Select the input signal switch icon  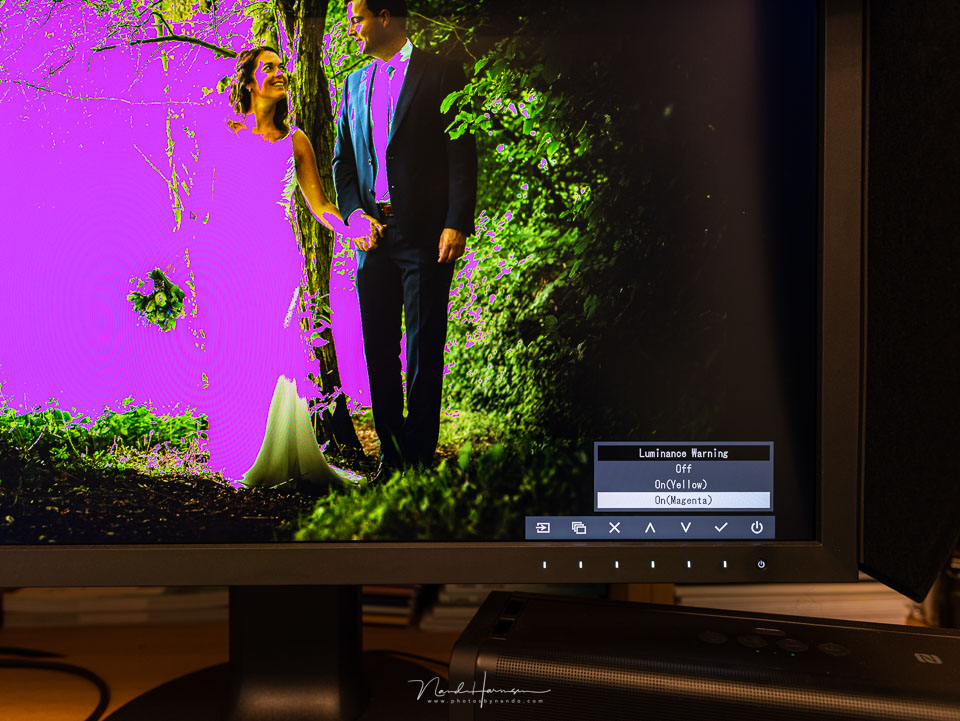(543, 528)
